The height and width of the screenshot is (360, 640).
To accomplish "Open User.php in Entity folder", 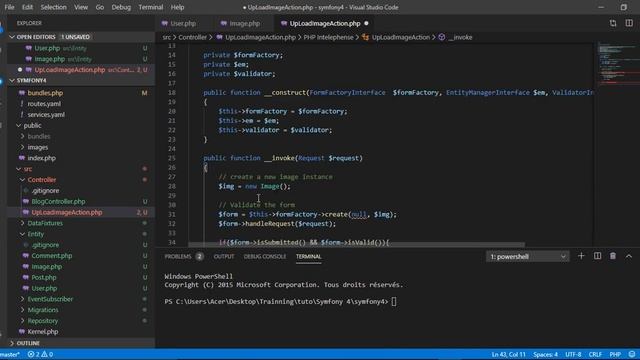I will (44, 288).
